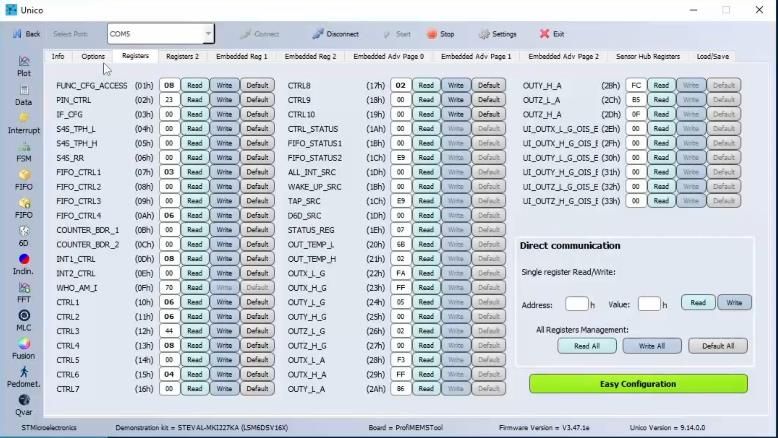Viewport: 778px width, 438px height.
Task: Click the Stop acquisition button
Action: click(x=441, y=34)
